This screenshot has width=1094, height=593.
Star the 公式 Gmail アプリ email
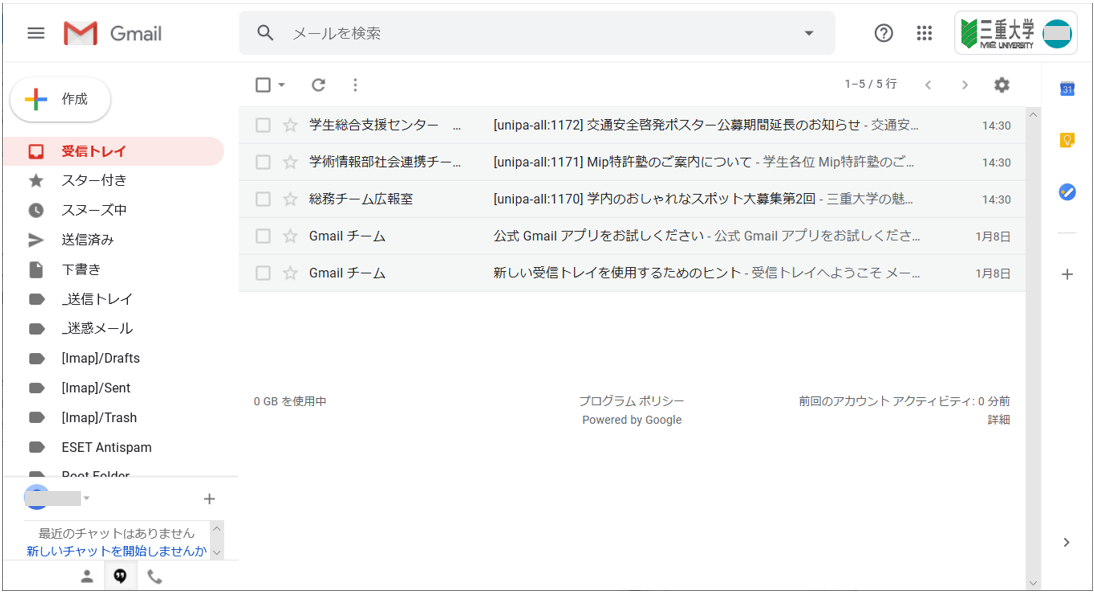pos(290,236)
